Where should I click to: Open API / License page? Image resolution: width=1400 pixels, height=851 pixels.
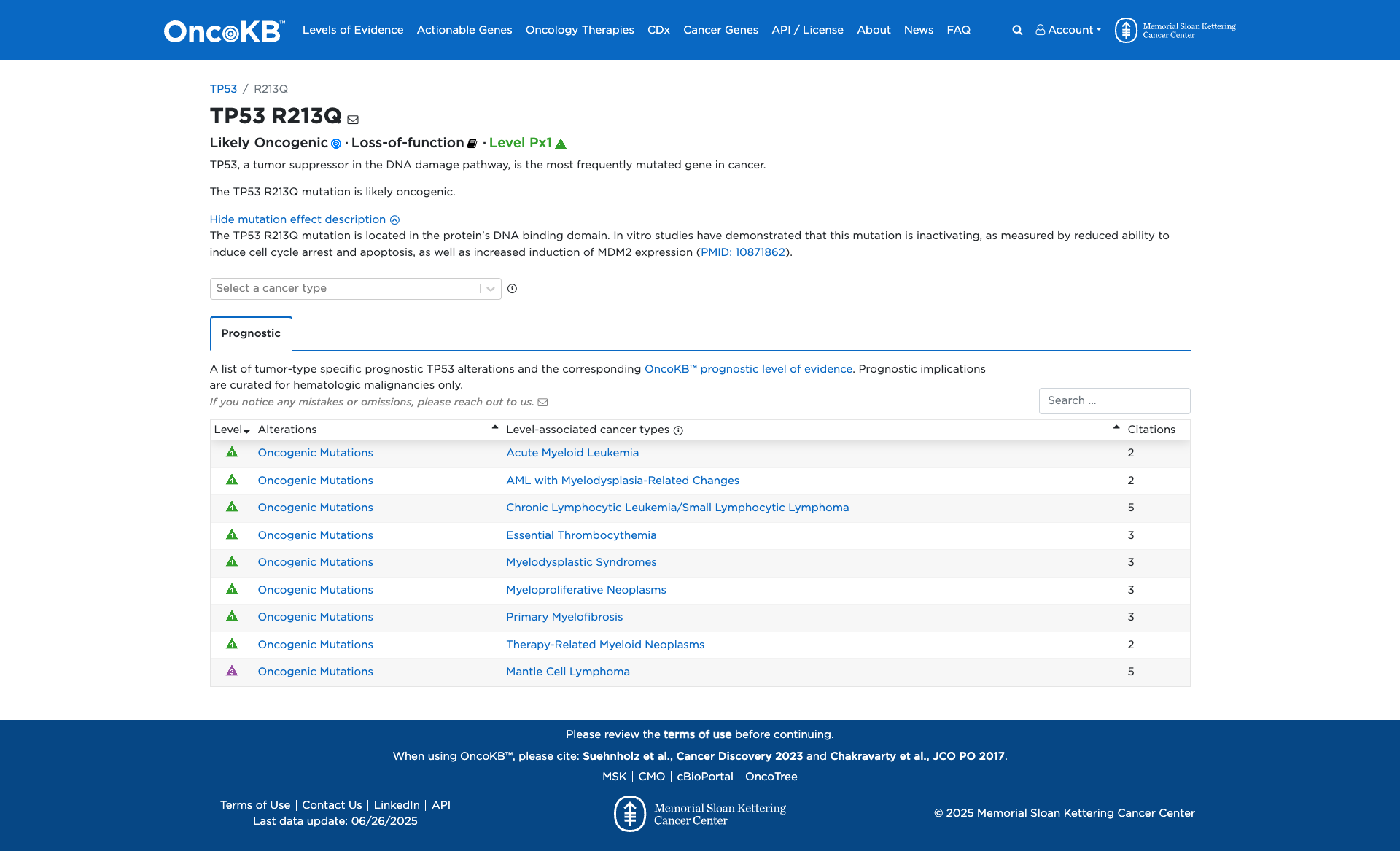pos(807,30)
